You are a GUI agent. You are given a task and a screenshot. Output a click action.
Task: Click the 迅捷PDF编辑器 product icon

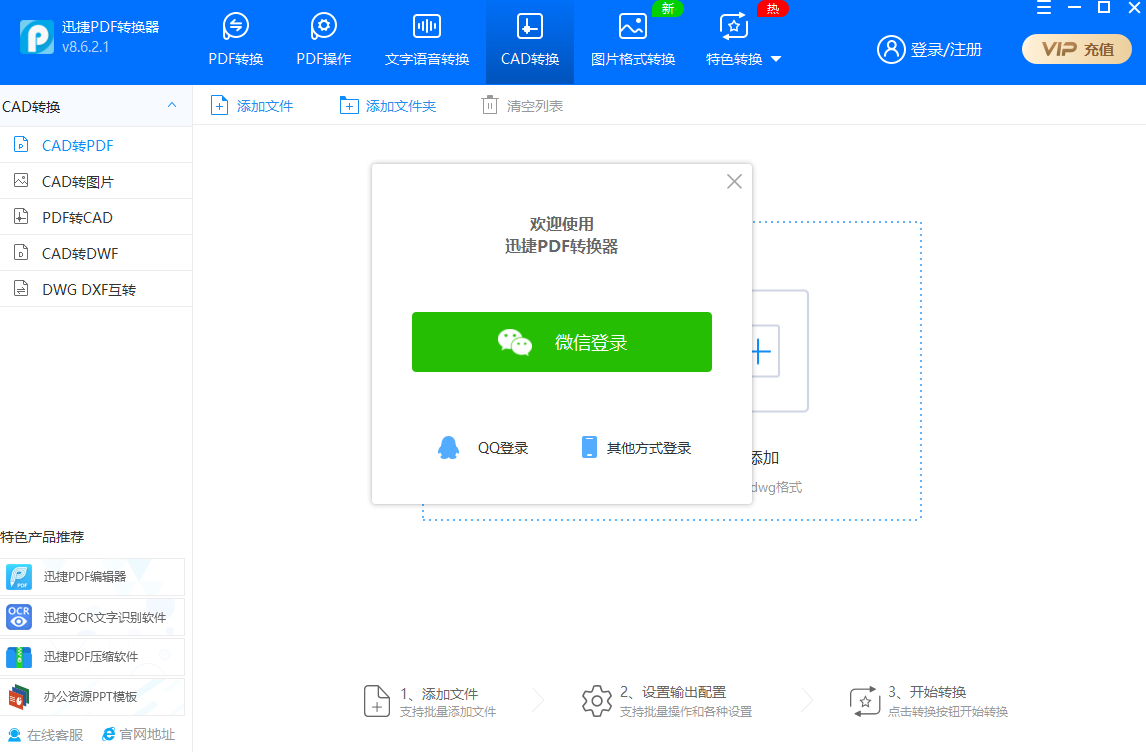point(19,577)
